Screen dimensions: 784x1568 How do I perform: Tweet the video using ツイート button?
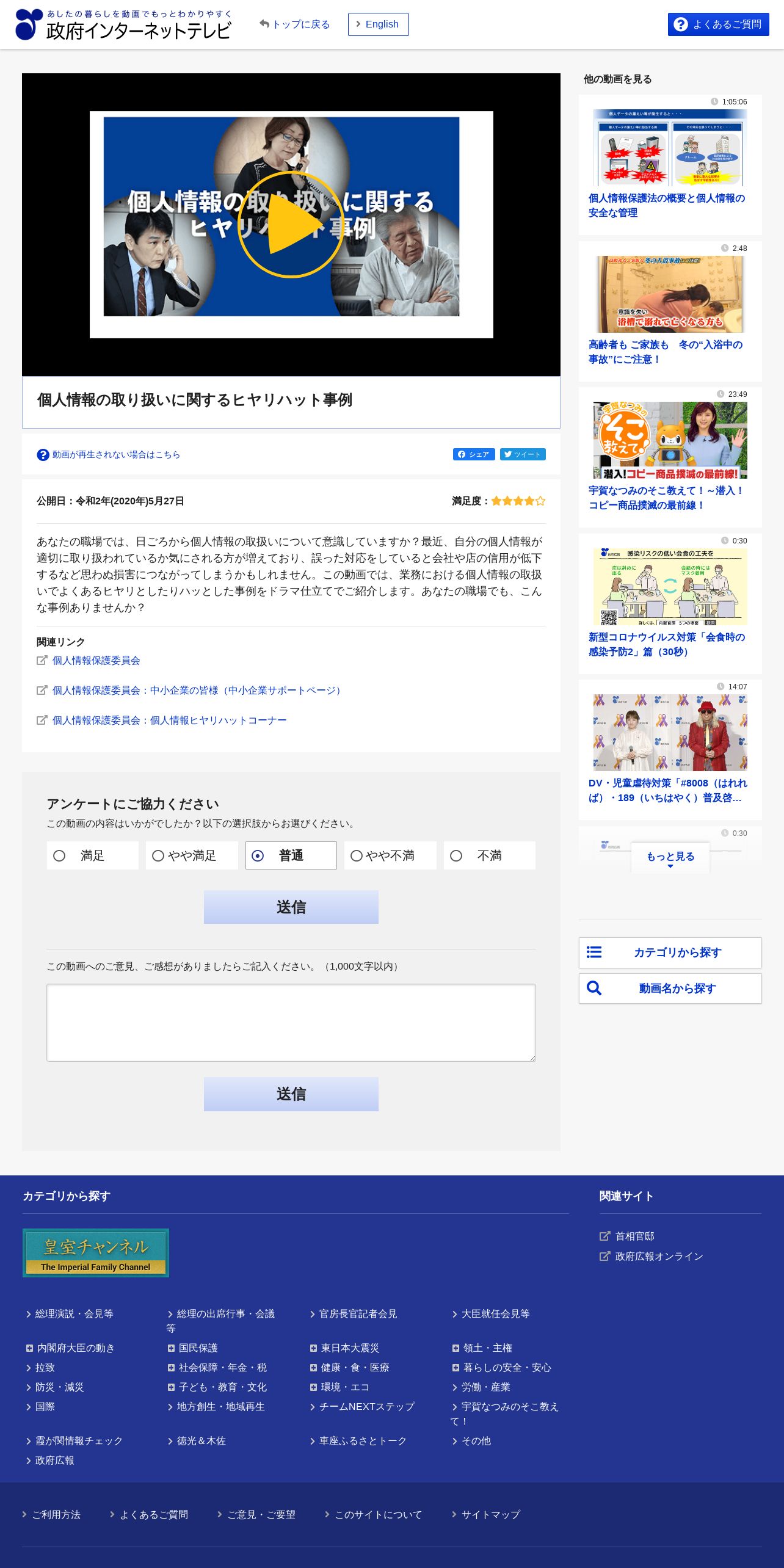[x=523, y=454]
